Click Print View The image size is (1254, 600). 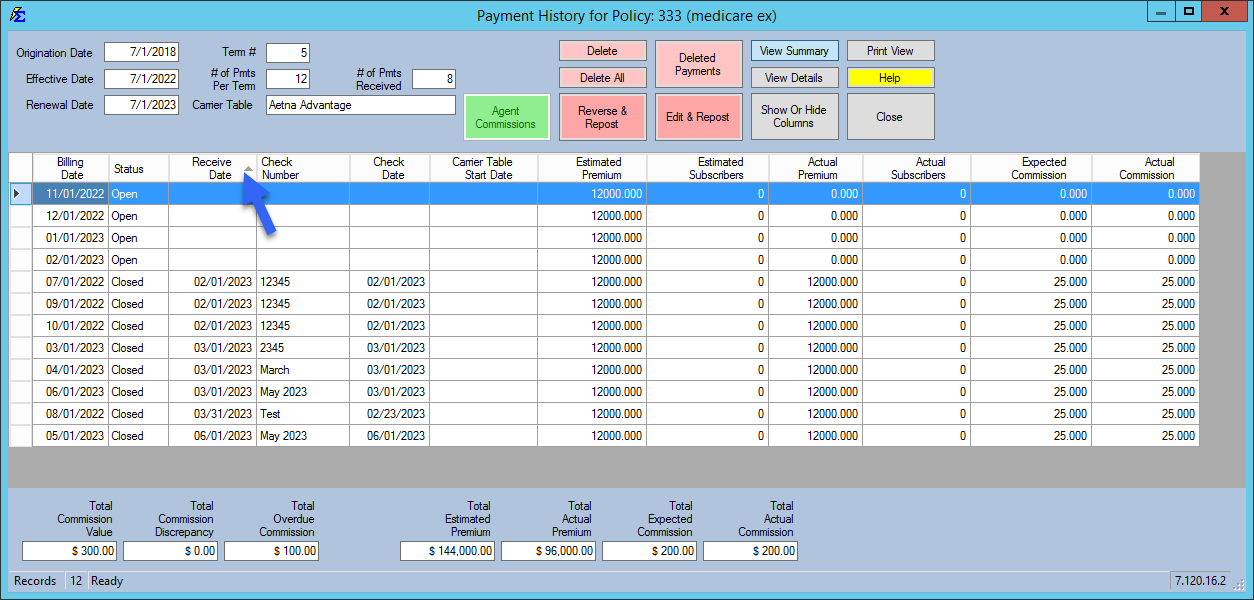point(889,50)
